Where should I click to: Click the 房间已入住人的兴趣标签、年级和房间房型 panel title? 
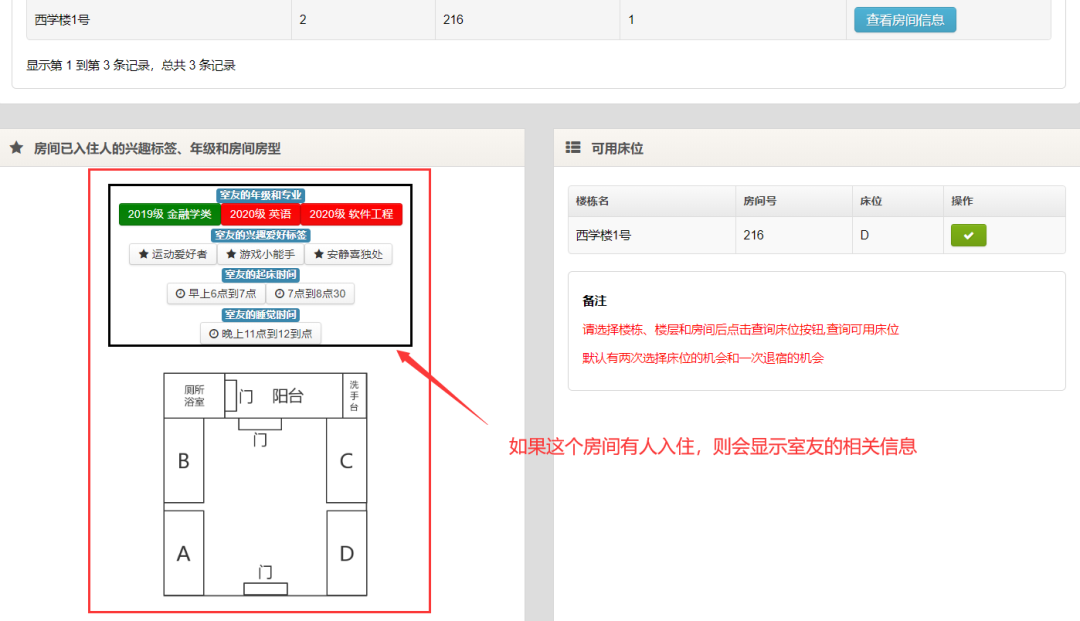click(157, 149)
